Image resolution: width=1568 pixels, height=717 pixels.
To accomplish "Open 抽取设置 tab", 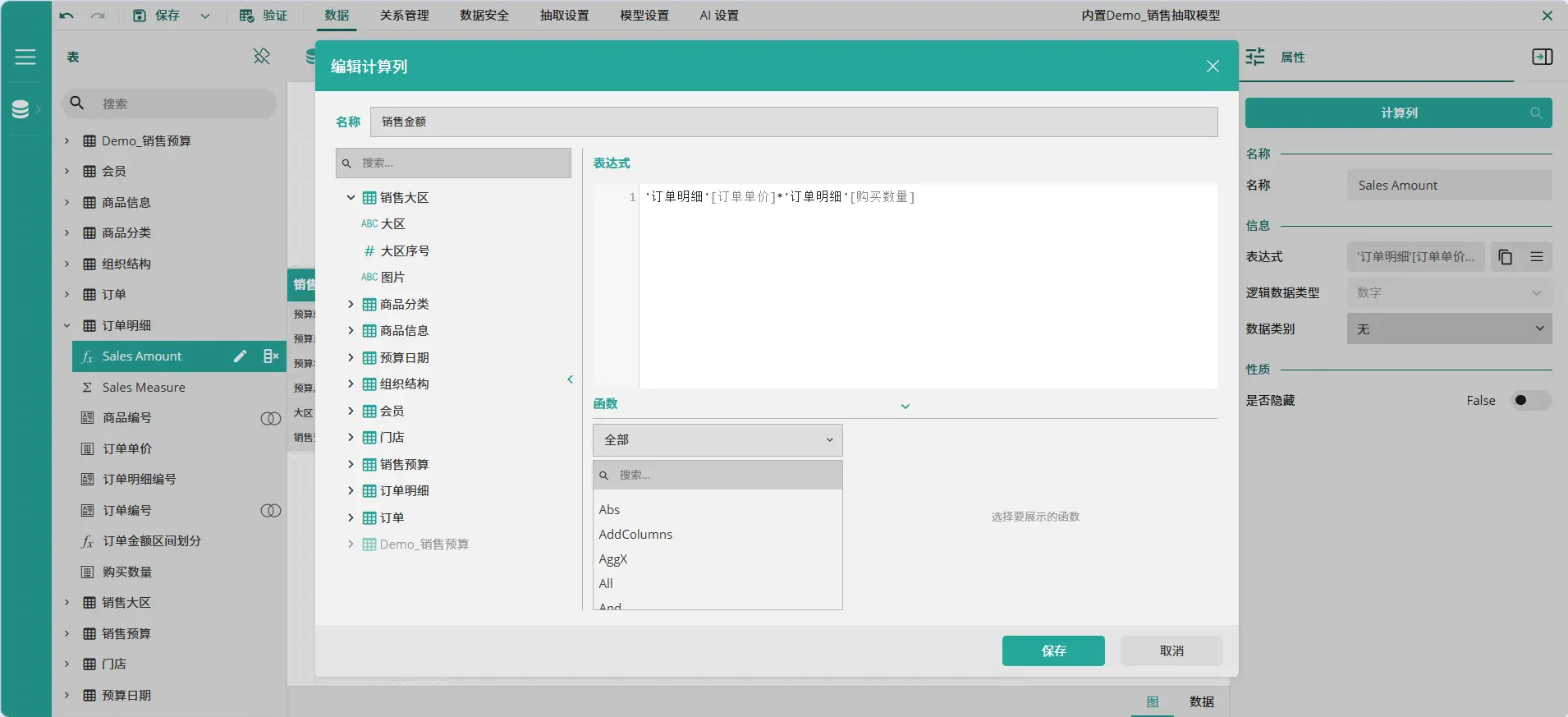I will pos(564,16).
